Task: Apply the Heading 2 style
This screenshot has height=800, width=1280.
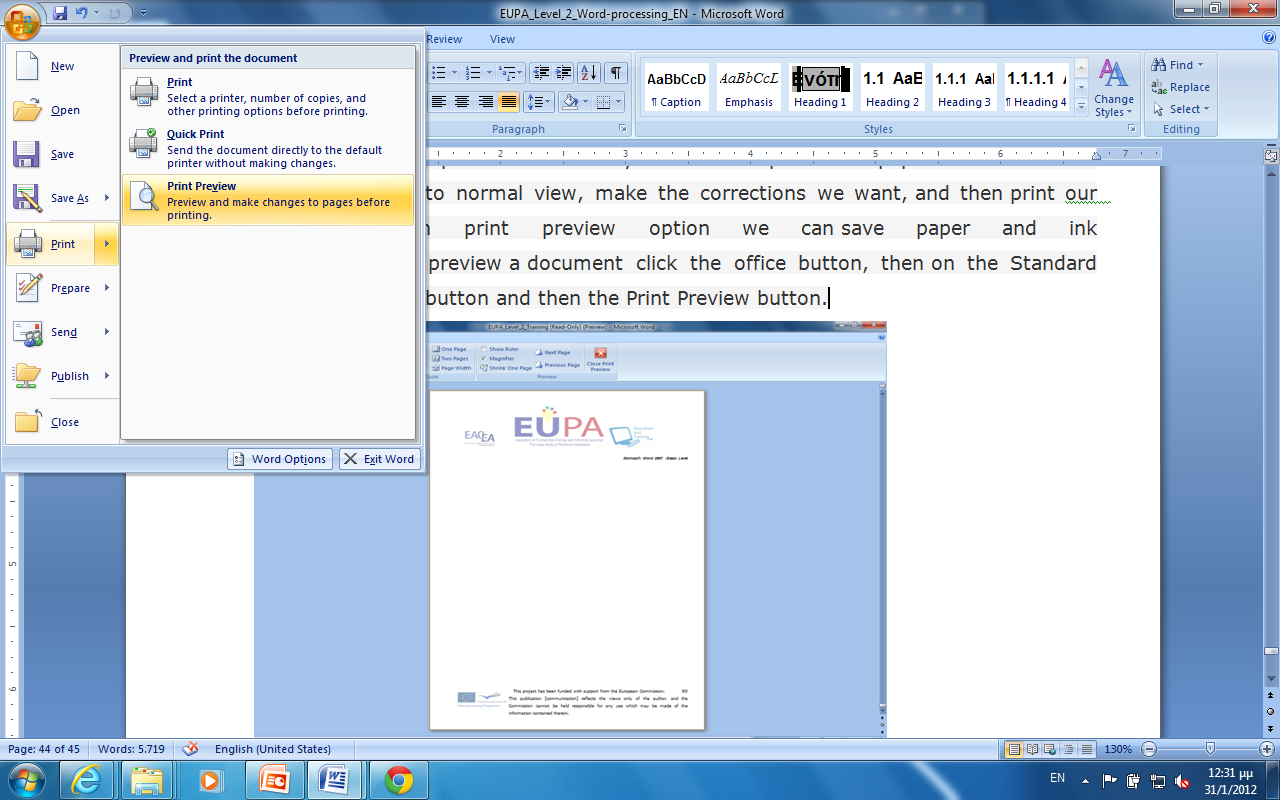Action: pyautogui.click(x=893, y=87)
